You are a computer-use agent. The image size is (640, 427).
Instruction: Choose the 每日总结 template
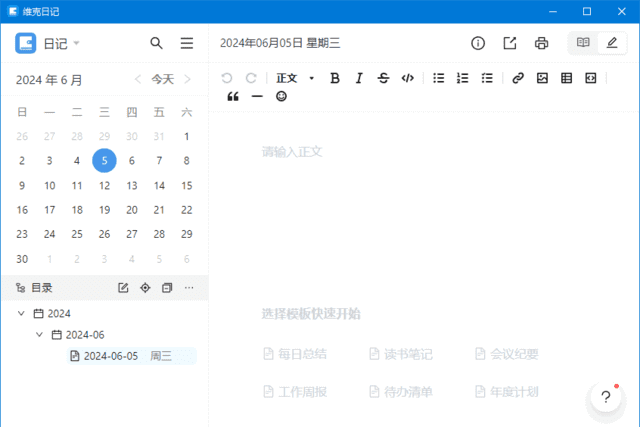tap(295, 354)
